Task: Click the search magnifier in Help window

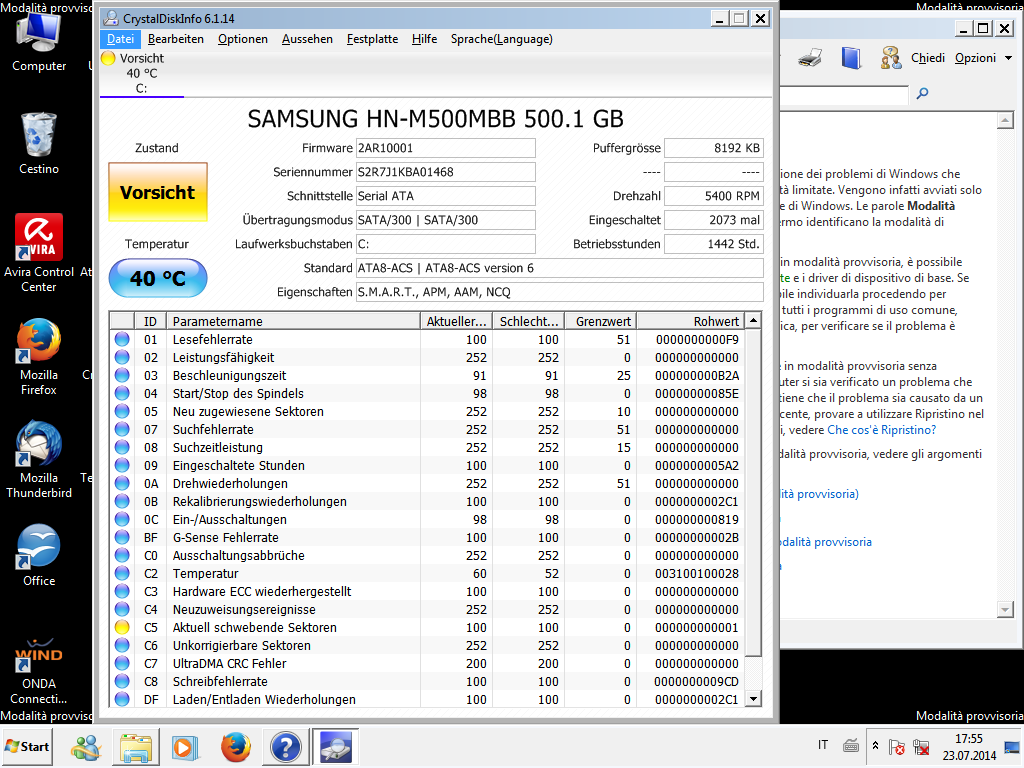Action: [x=923, y=93]
